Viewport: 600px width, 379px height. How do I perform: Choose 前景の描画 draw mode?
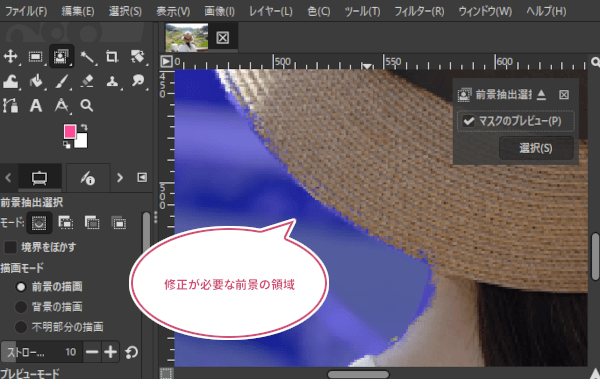21,287
